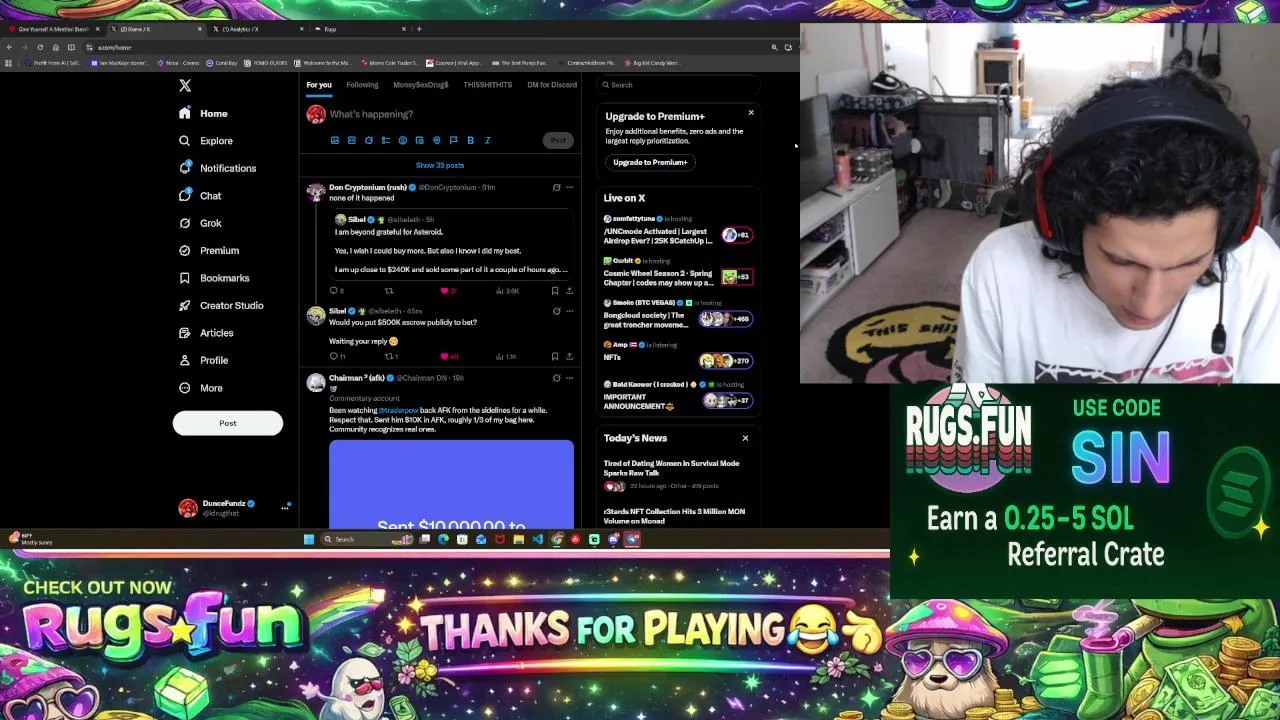Switch to the Following tab

point(362,85)
